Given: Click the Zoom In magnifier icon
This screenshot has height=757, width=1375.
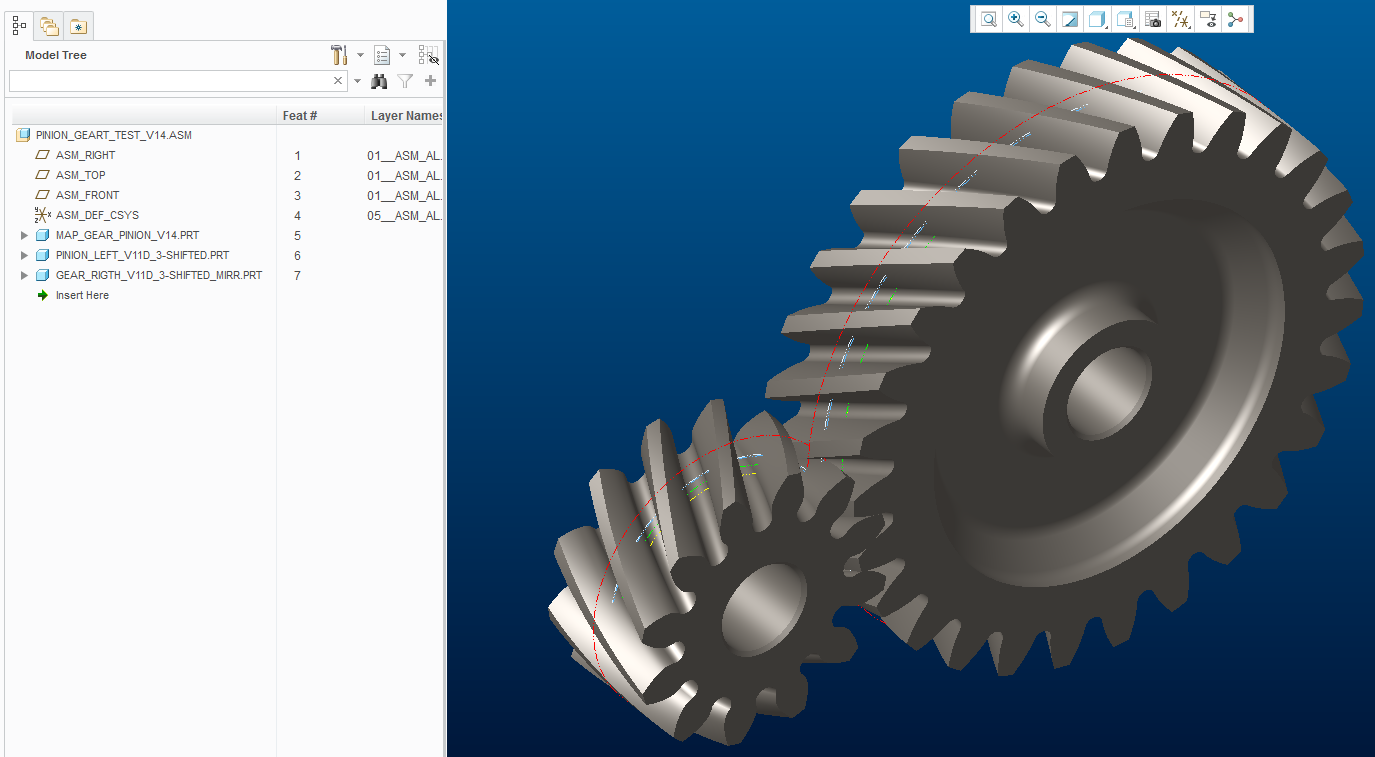Looking at the screenshot, I should point(1016,19).
